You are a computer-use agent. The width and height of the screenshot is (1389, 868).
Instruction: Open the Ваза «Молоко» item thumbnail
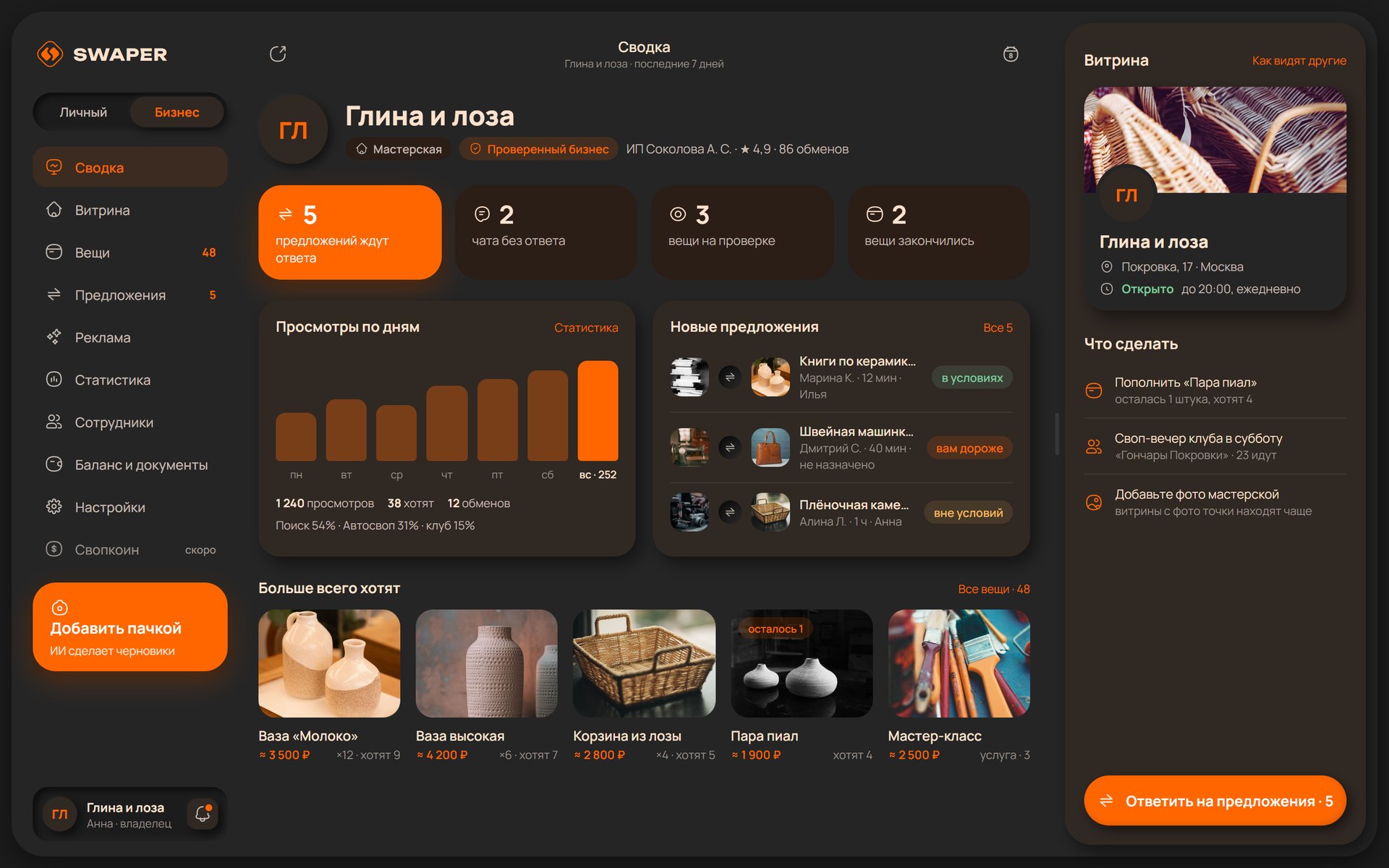coord(329,663)
